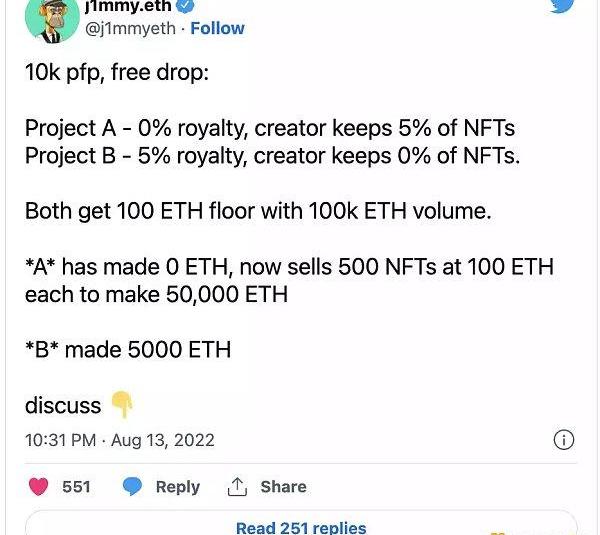The width and height of the screenshot is (600, 535).
Task: Click the Reply text label
Action: (x=177, y=487)
